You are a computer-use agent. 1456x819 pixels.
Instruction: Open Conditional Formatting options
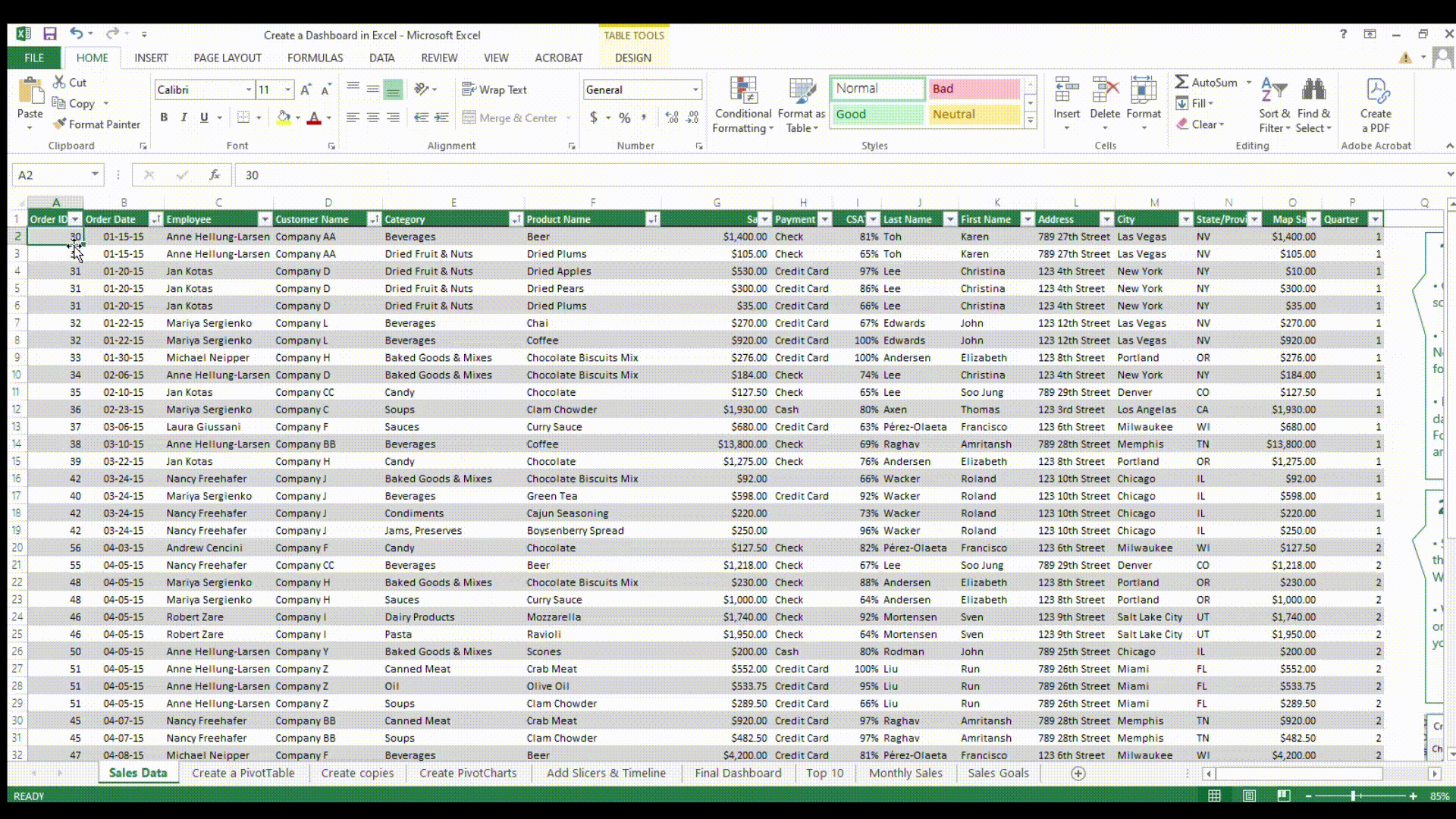pyautogui.click(x=742, y=106)
